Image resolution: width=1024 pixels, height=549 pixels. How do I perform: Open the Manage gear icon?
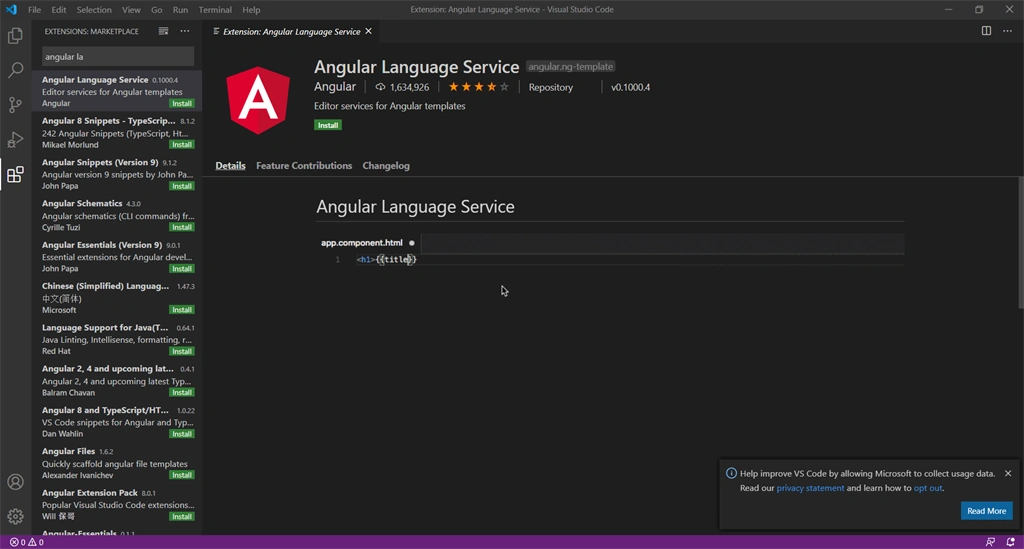(15, 516)
